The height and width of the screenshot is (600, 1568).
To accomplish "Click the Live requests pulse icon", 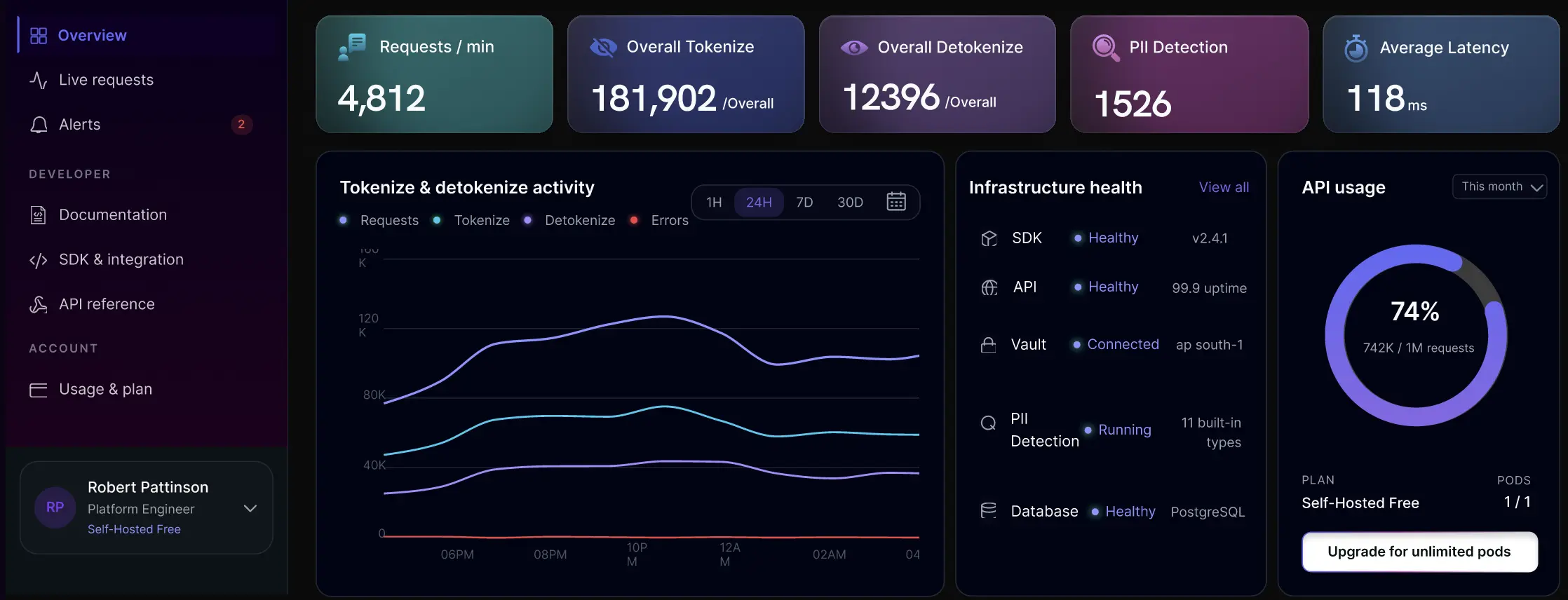I will [39, 81].
